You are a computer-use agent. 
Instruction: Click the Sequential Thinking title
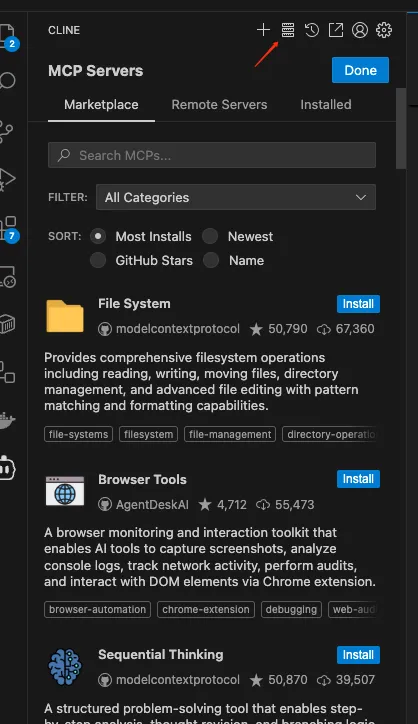pos(161,655)
